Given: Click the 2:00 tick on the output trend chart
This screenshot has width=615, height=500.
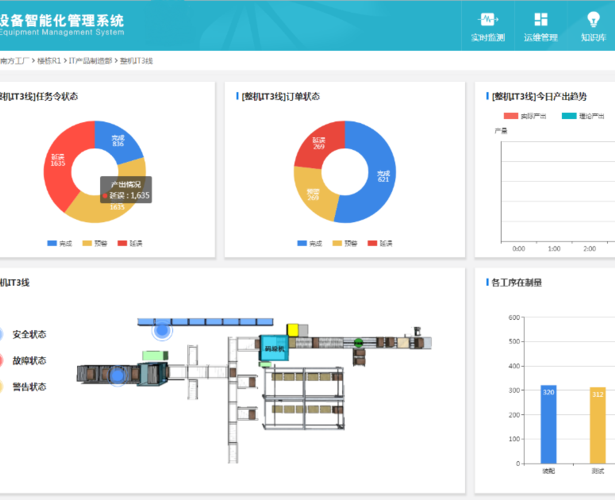Looking at the screenshot, I should coord(590,249).
